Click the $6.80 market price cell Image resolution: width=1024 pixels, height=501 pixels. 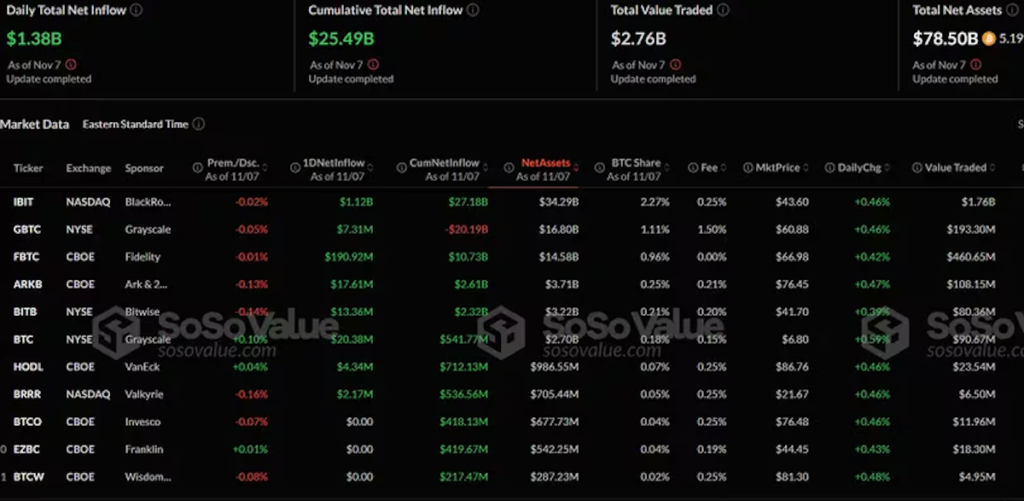pyautogui.click(x=793, y=339)
